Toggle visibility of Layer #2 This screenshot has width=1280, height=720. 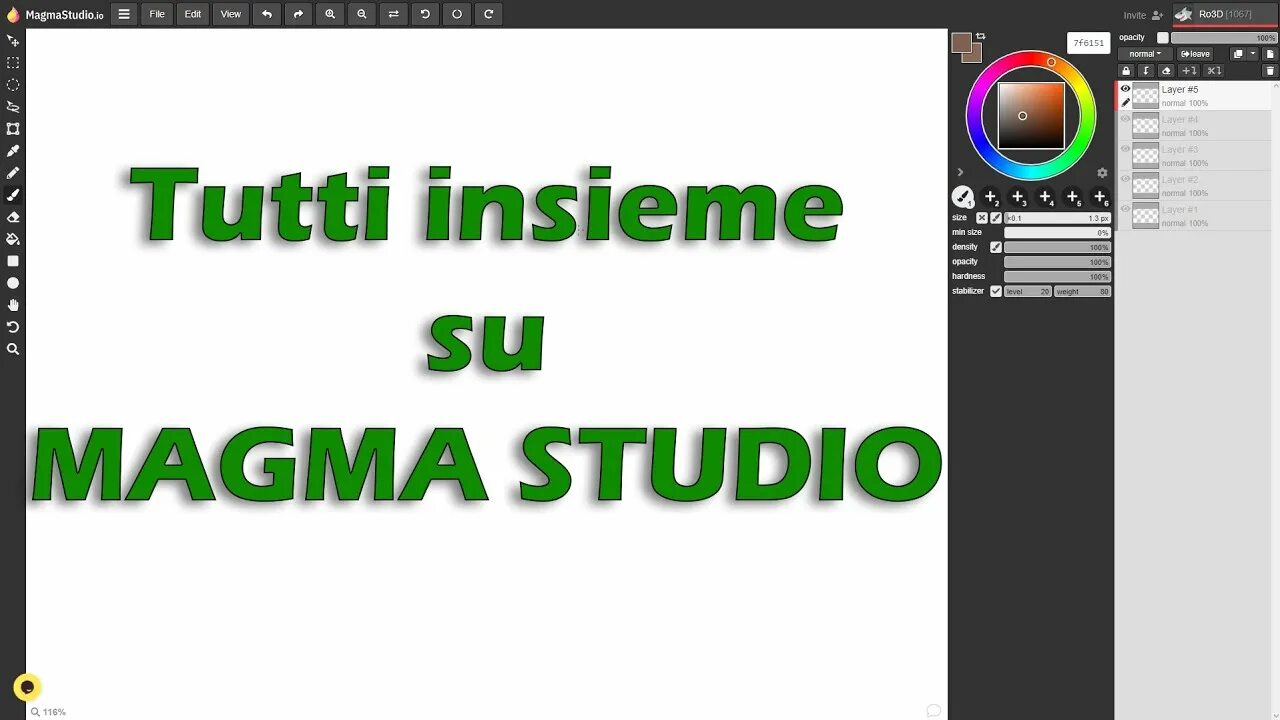1125,179
